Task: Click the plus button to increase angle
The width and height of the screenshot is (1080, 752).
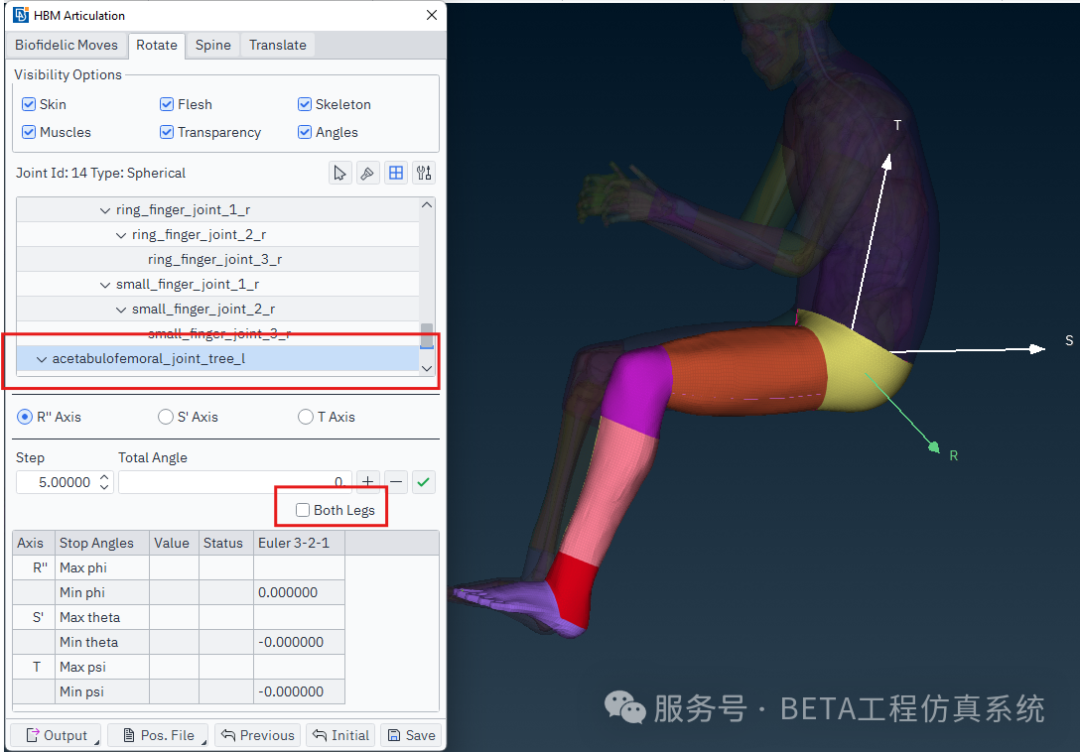Action: pos(368,482)
